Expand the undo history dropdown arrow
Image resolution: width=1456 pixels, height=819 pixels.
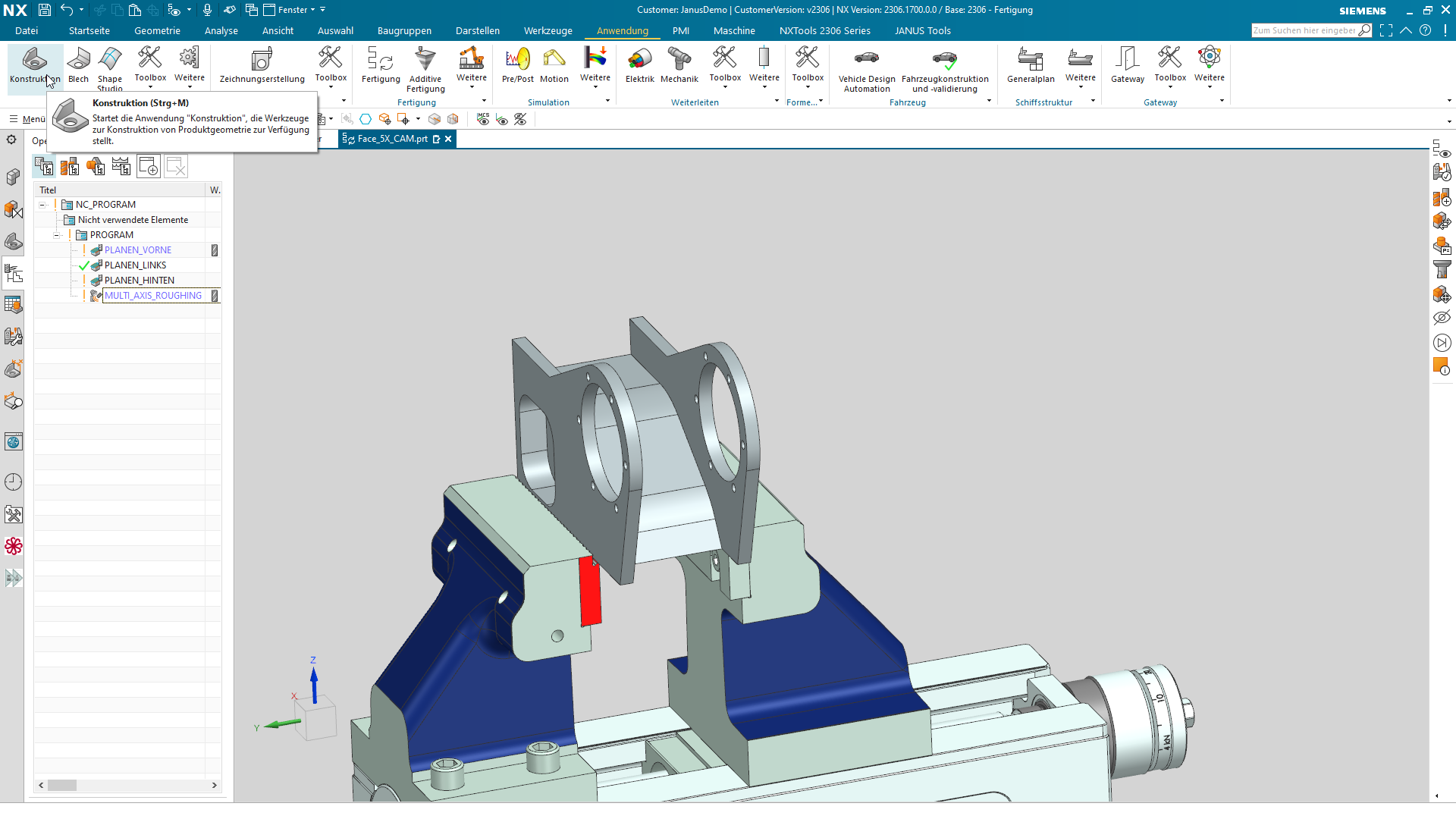click(81, 10)
